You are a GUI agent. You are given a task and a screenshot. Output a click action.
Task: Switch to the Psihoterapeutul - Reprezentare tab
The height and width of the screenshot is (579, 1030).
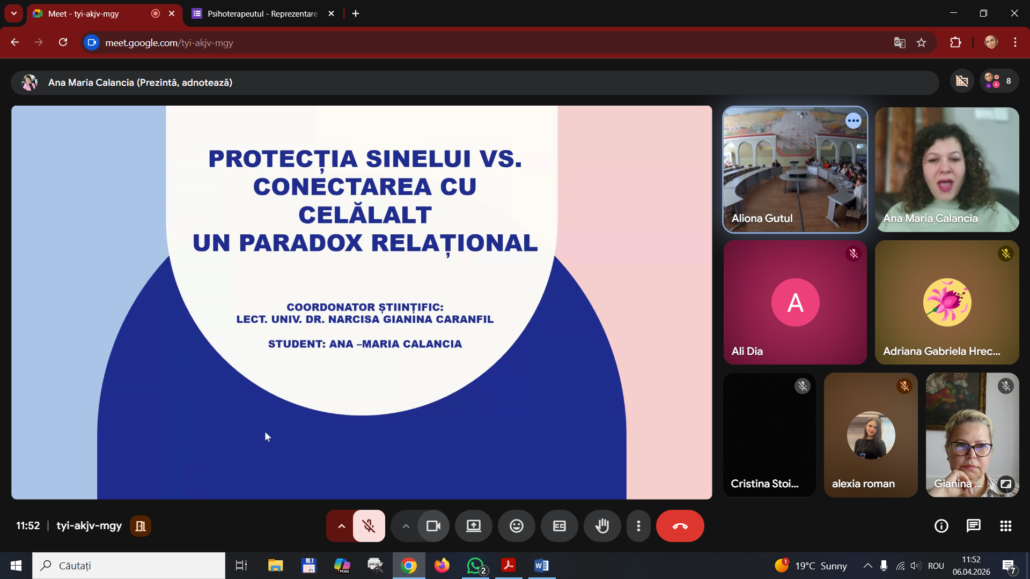[x=262, y=13]
